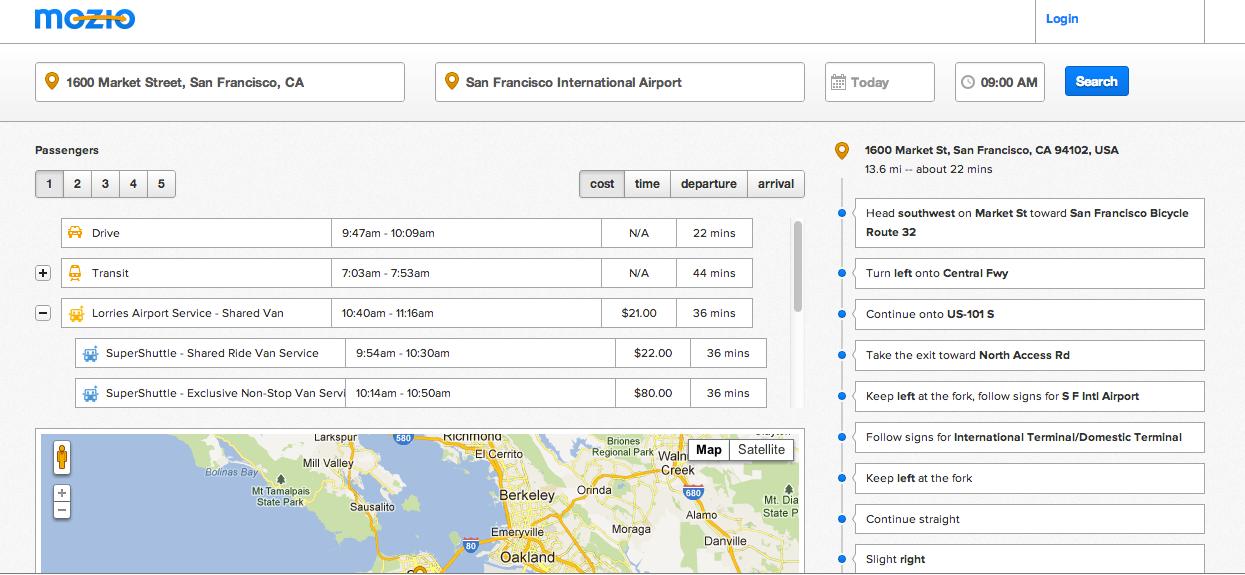Image resolution: width=1245 pixels, height=575 pixels.
Task: Click the Transit bus icon
Action: click(x=75, y=273)
